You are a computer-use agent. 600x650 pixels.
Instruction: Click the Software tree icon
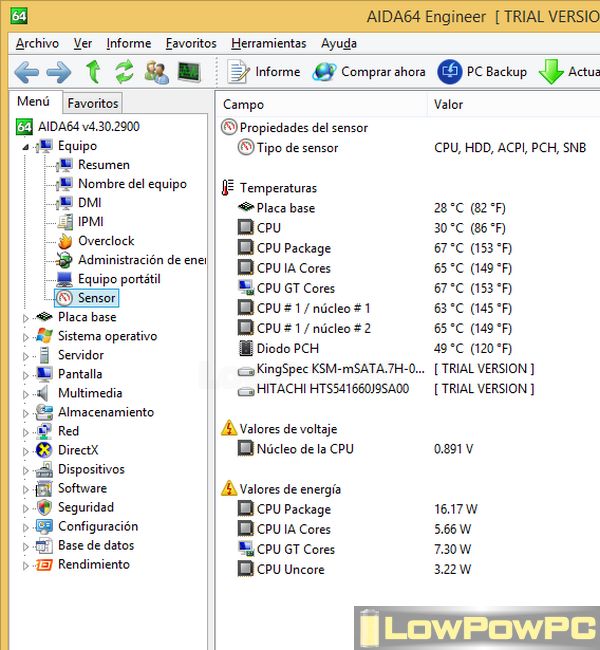[x=44, y=488]
